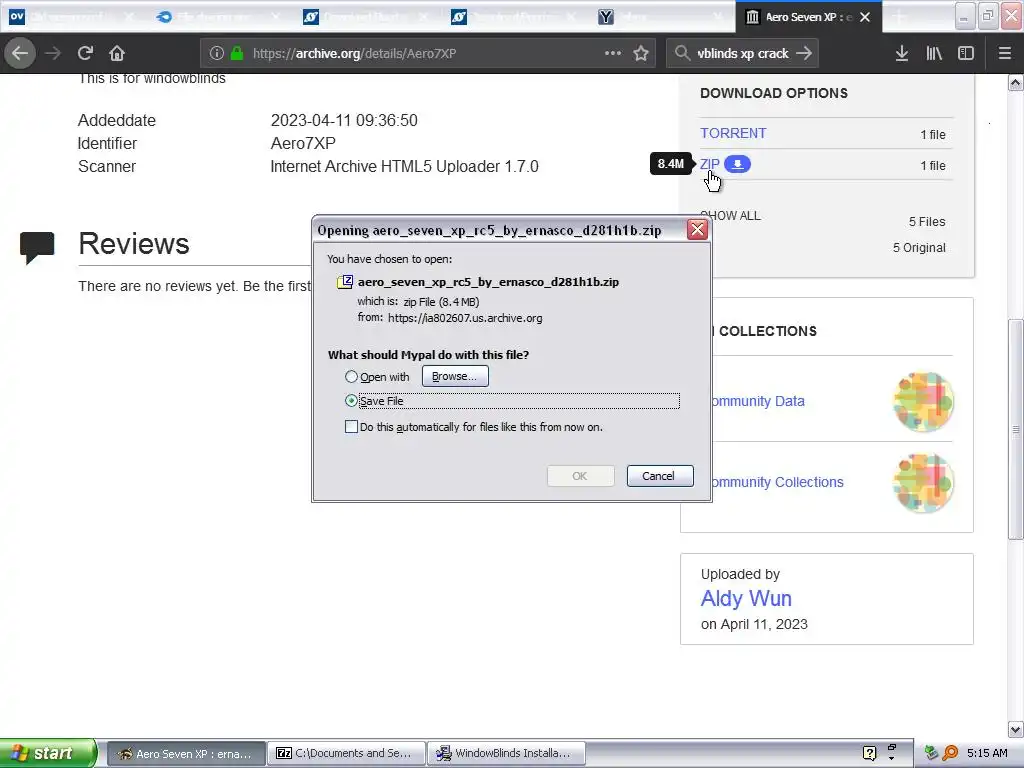This screenshot has height=768, width=1024.
Task: Click the Reviews heading
Action: [134, 244]
